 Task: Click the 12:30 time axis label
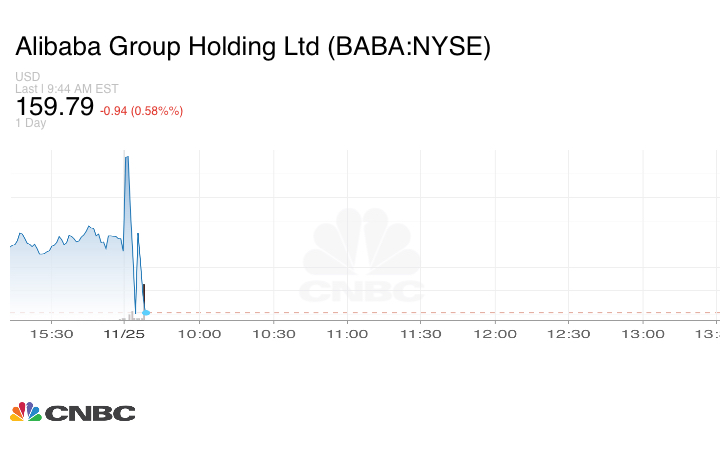click(x=568, y=333)
